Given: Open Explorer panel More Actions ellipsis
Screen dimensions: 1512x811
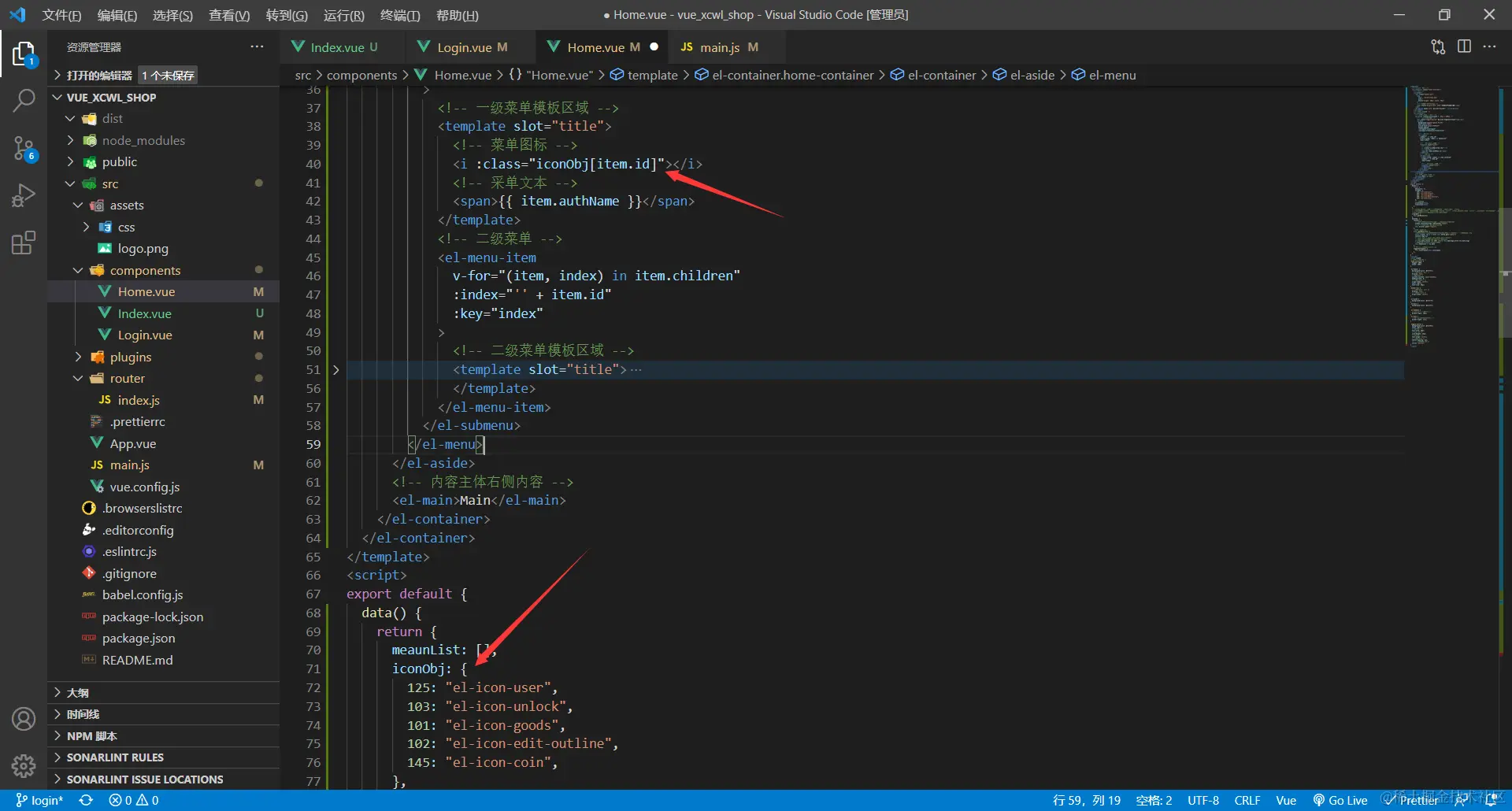Looking at the screenshot, I should coord(257,46).
